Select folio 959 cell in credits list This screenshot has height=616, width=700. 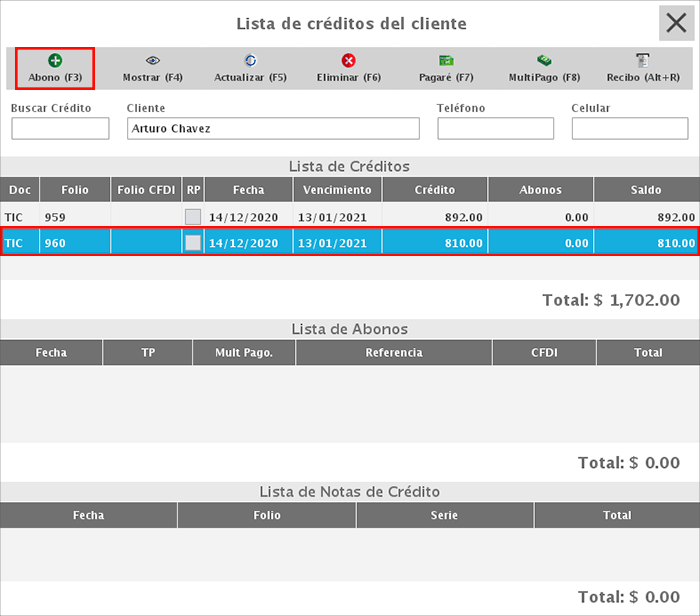75,217
